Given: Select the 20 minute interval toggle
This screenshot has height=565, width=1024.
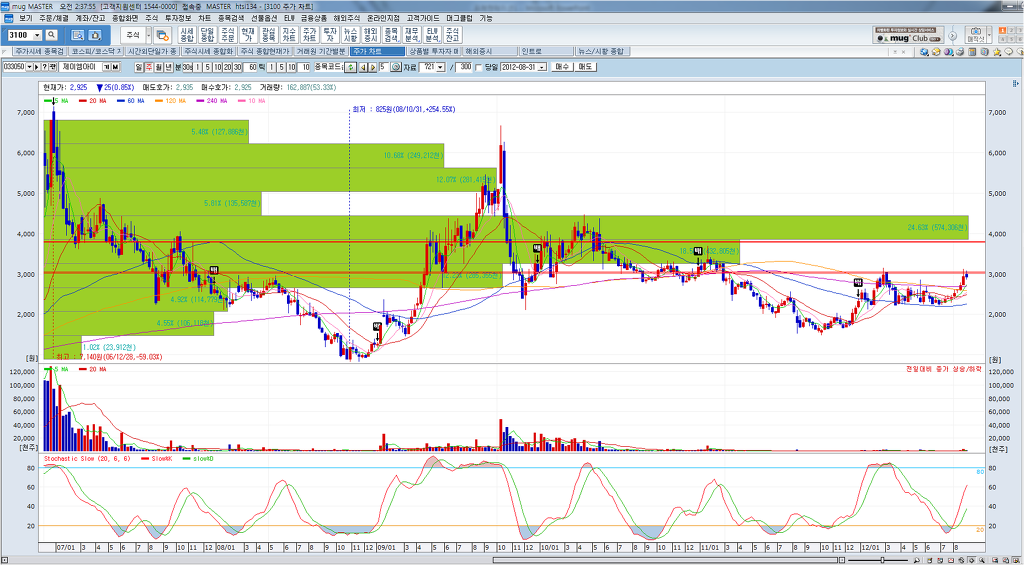Looking at the screenshot, I should pyautogui.click(x=228, y=67).
